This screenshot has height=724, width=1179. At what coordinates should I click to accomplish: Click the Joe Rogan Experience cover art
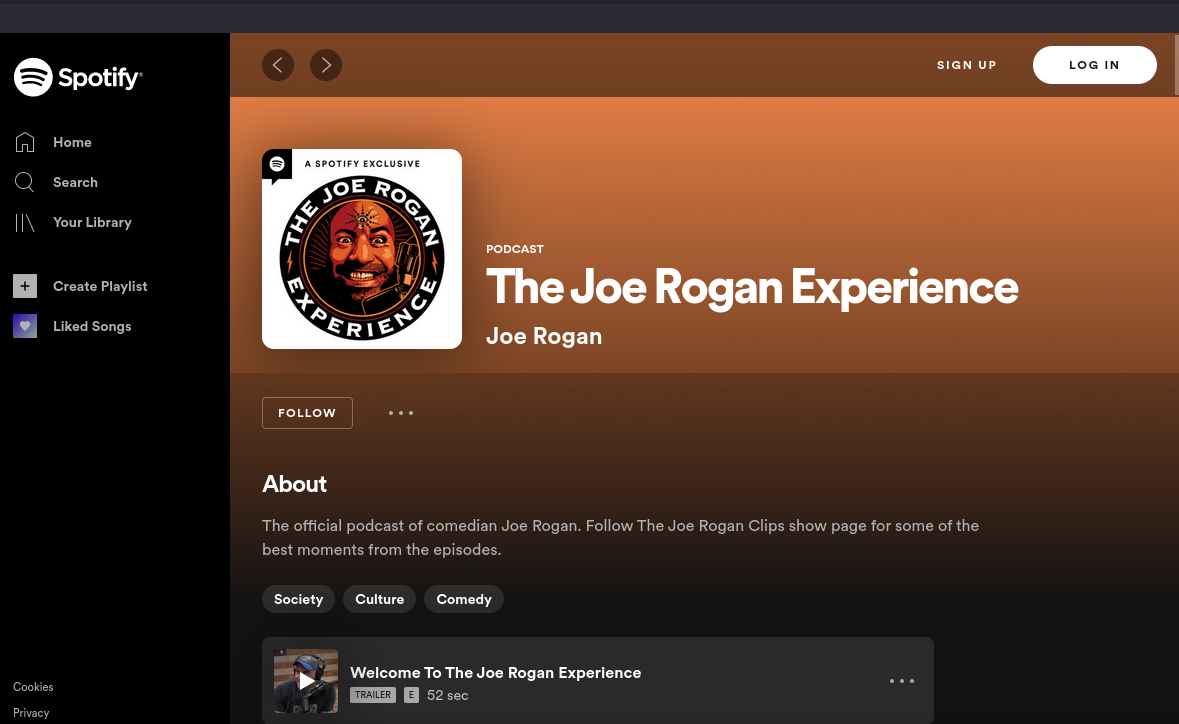click(x=362, y=249)
